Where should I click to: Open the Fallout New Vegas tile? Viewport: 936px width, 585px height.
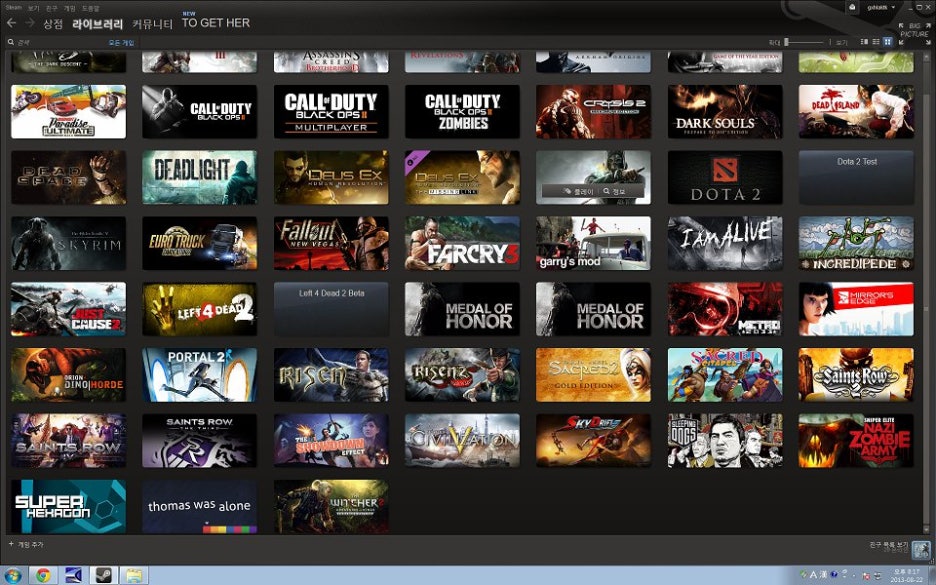tap(331, 243)
